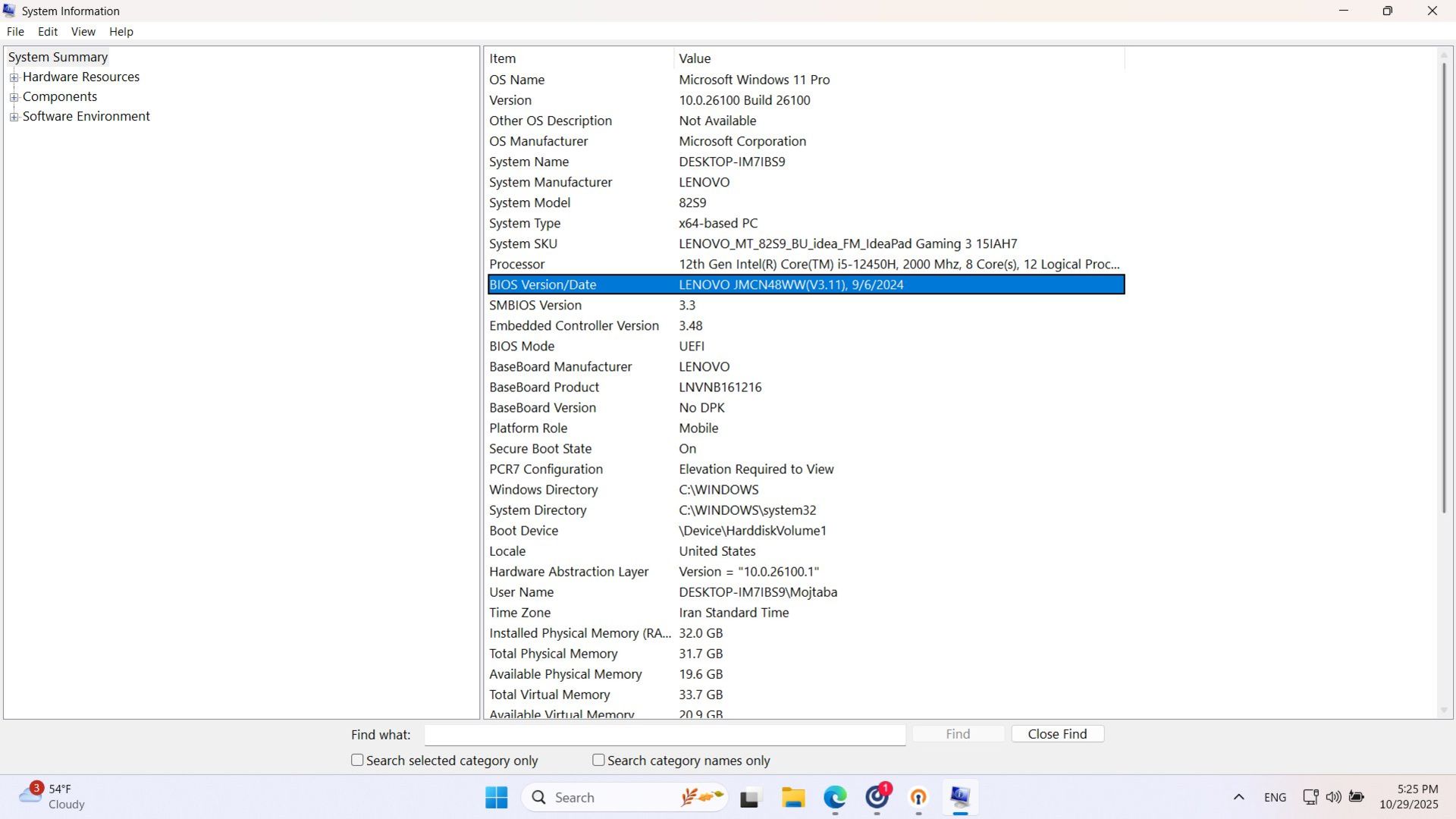Enable Search selected category only checkbox
Viewport: 1456px width, 819px height.
pyautogui.click(x=357, y=760)
